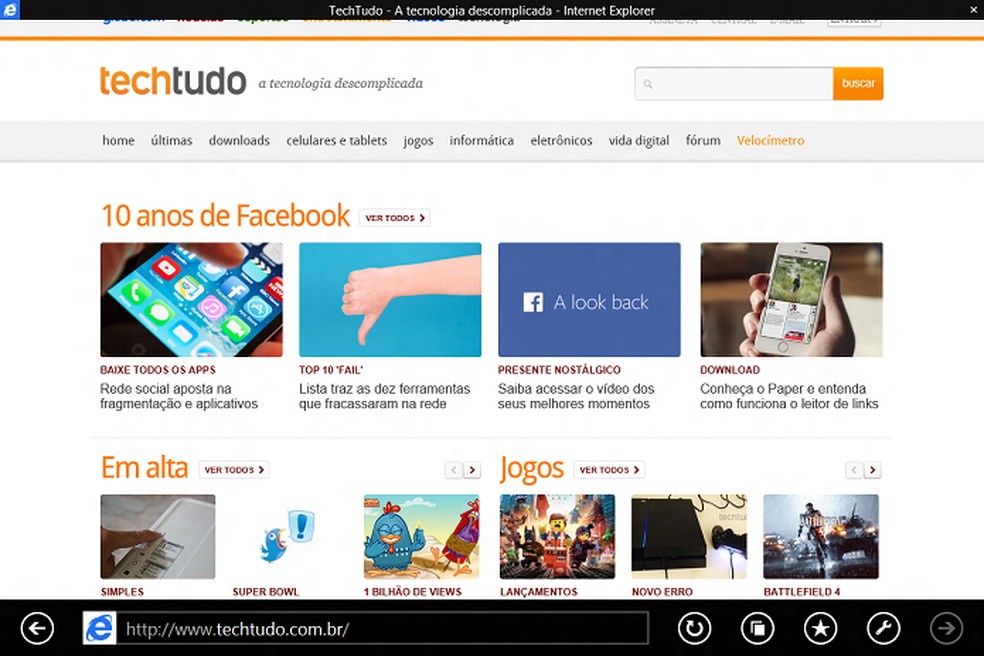Click the address bar URL field
The image size is (984, 656).
(x=383, y=628)
